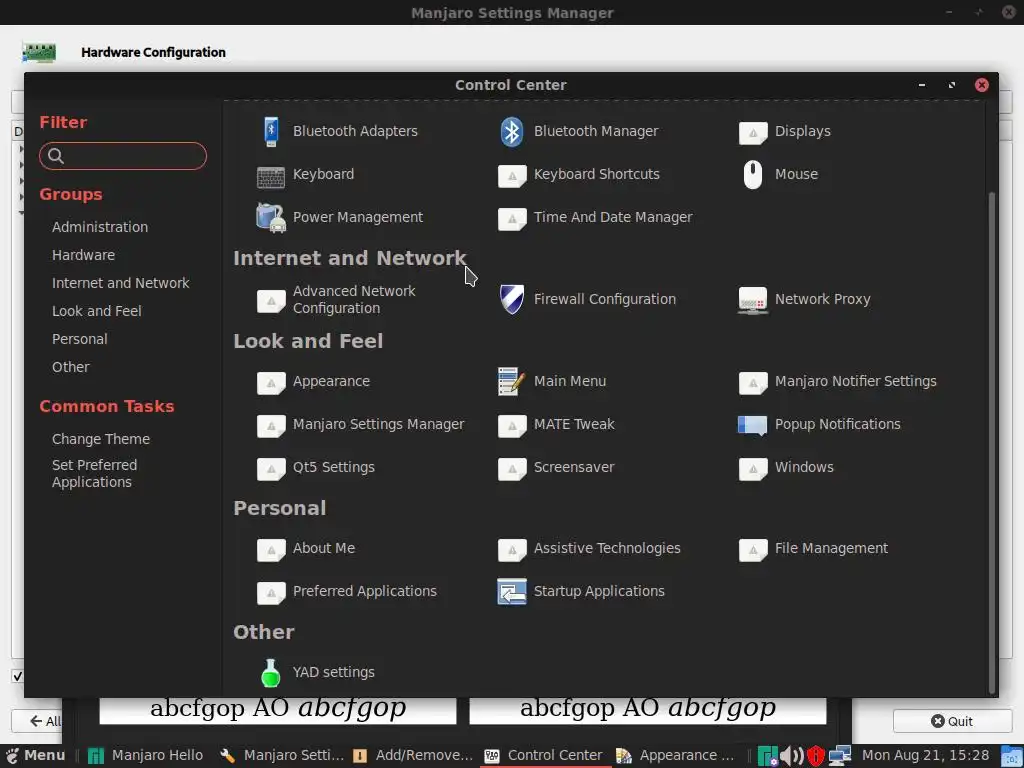Viewport: 1024px width, 768px height.
Task: Click the Control Center vertical scrollbar
Action: pyautogui.click(x=992, y=442)
